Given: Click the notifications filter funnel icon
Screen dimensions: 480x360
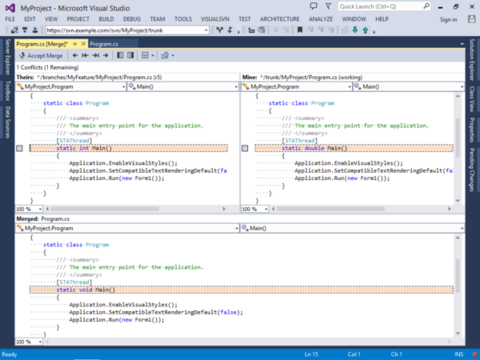Looking at the screenshot, I should [328, 6].
